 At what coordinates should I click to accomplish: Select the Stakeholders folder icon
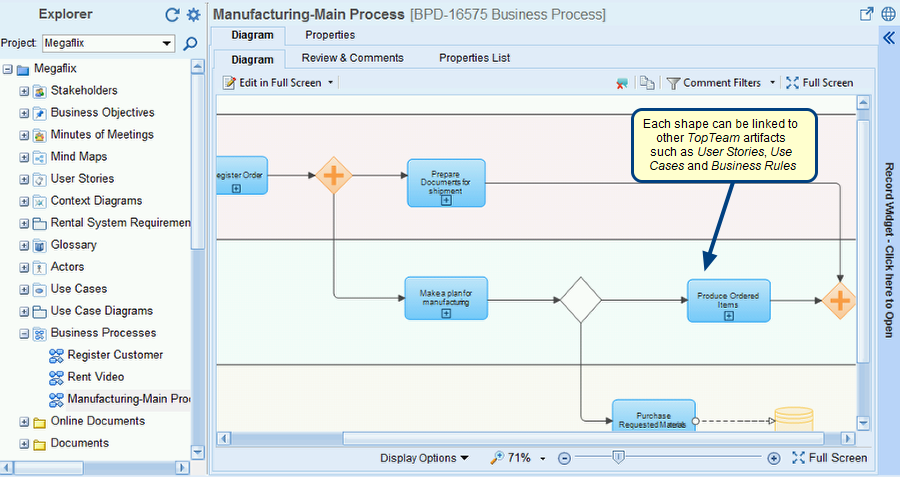(40, 91)
